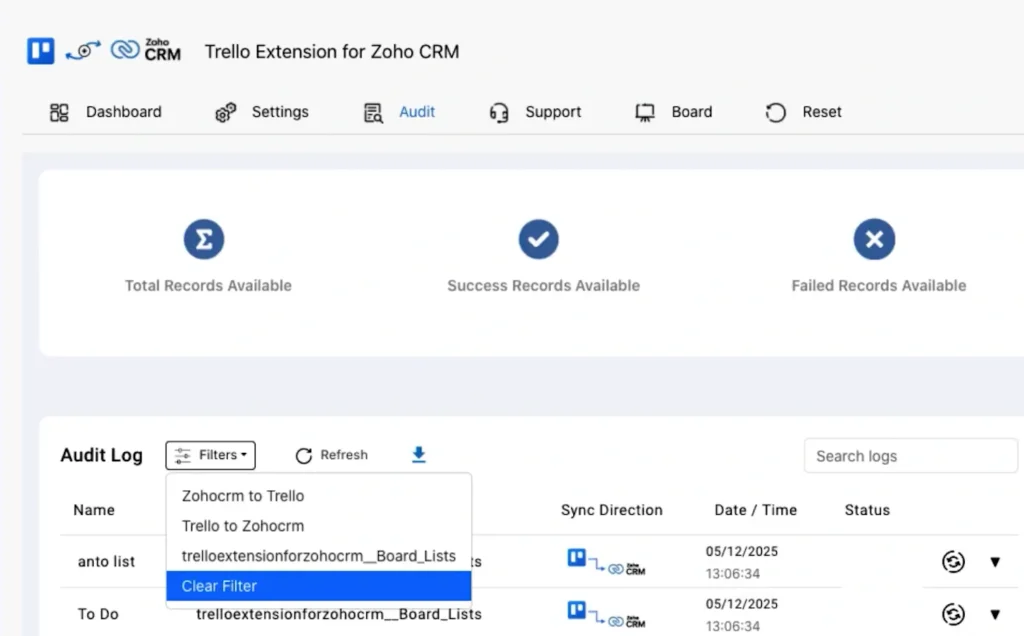The height and width of the screenshot is (636, 1024).
Task: Click the Trello logo in the header
Action: click(x=39, y=50)
